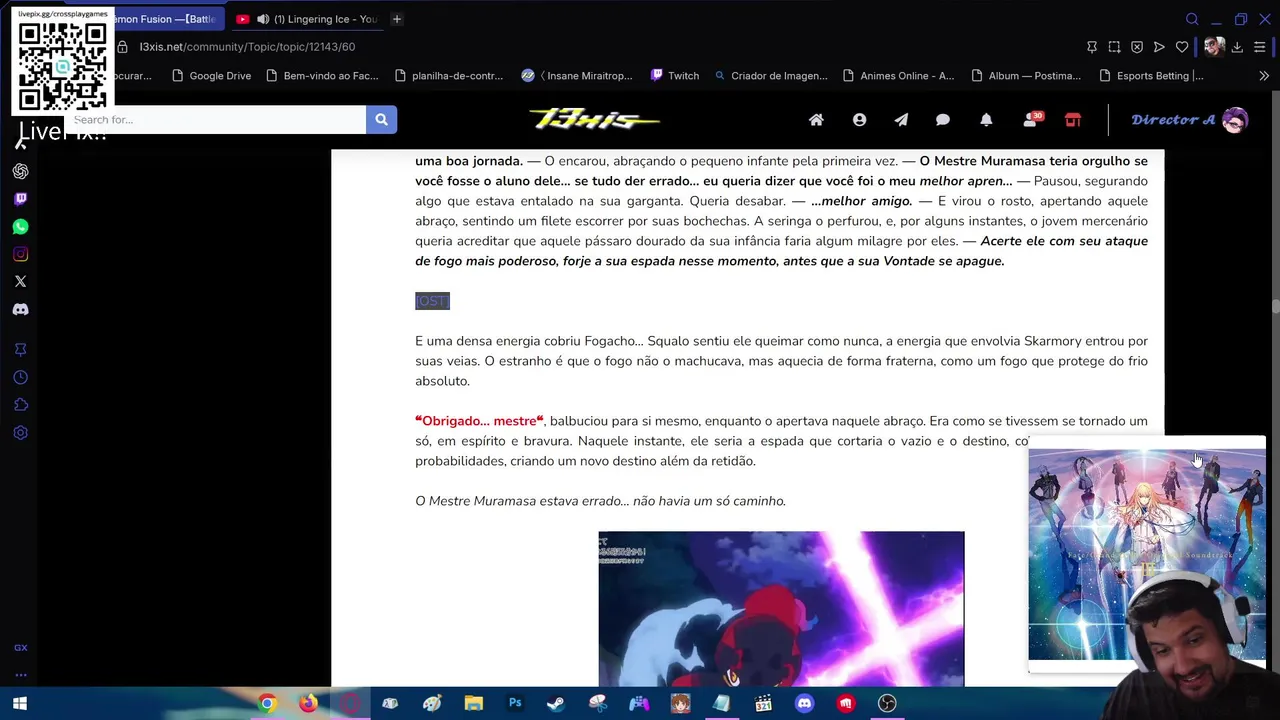The height and width of the screenshot is (720, 1280).
Task: Open 'Animes Online - A...' bookmark
Action: tap(898, 76)
